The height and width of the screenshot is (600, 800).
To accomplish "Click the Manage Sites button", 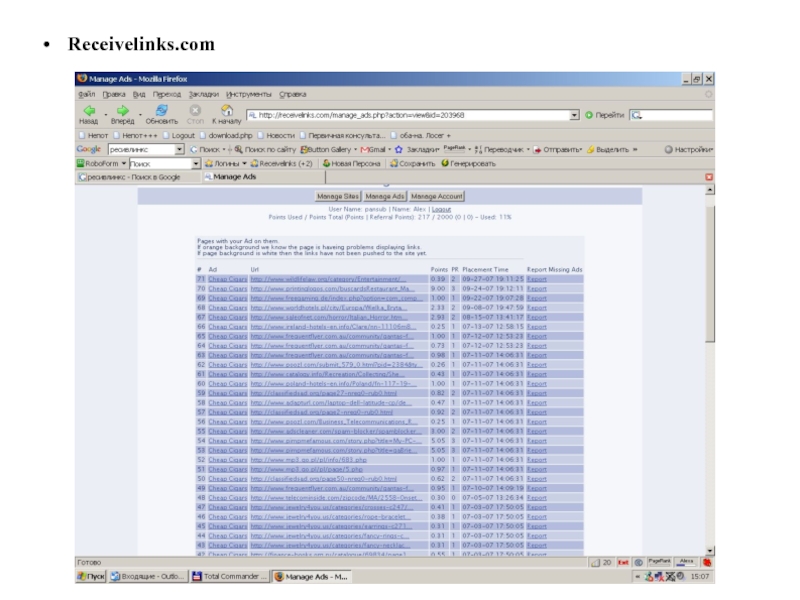I will [x=338, y=196].
